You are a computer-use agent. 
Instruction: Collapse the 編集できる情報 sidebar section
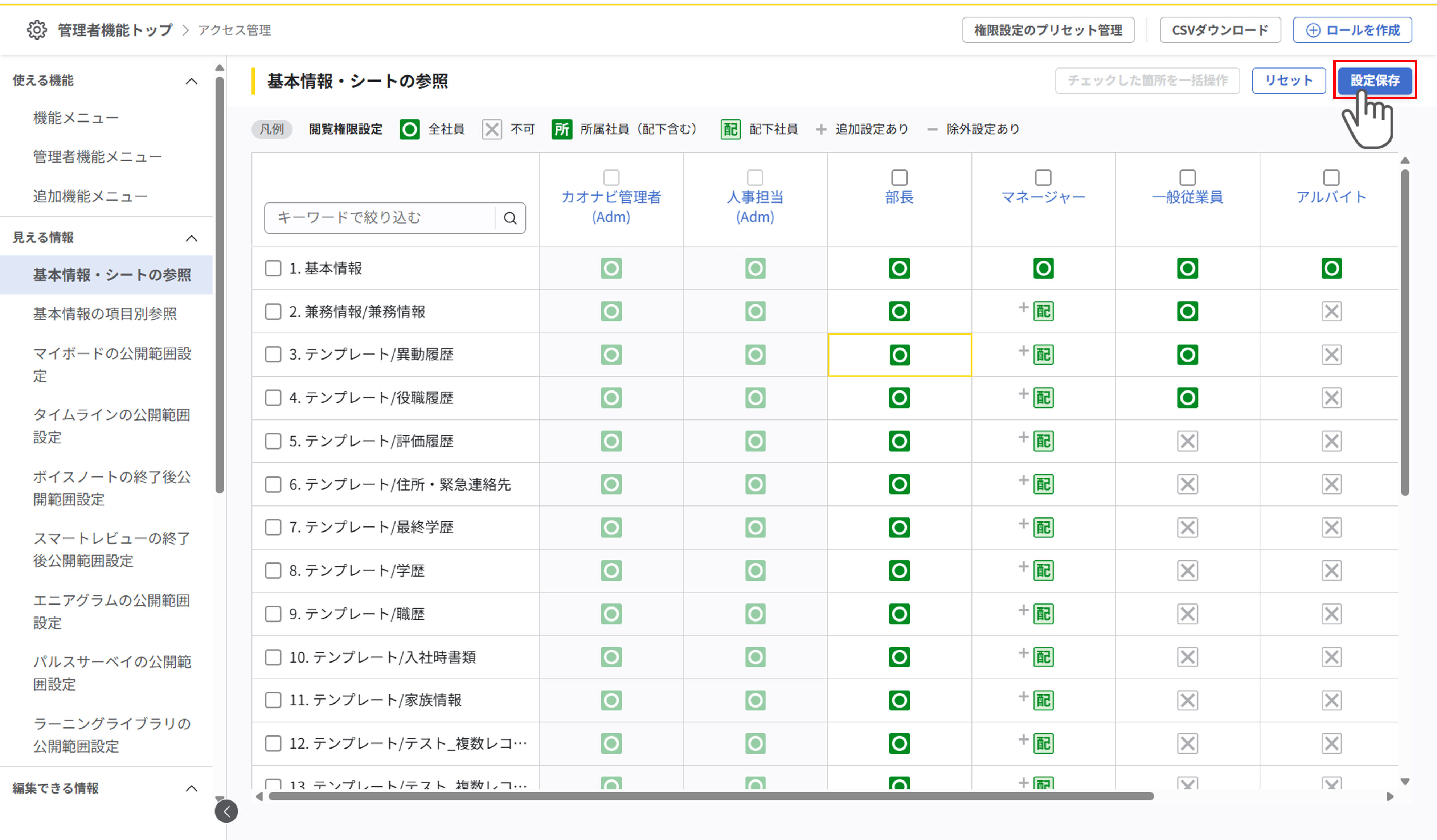click(192, 788)
